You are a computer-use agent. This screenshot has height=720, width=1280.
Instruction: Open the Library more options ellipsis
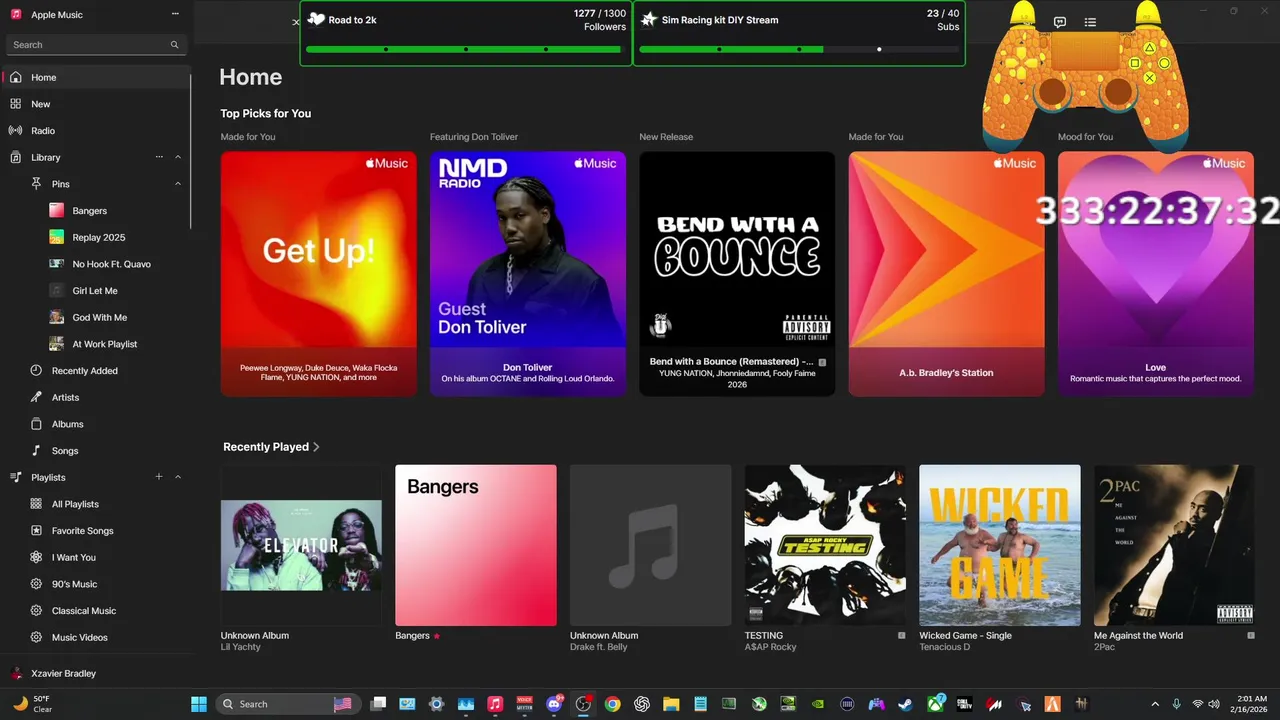click(x=159, y=157)
